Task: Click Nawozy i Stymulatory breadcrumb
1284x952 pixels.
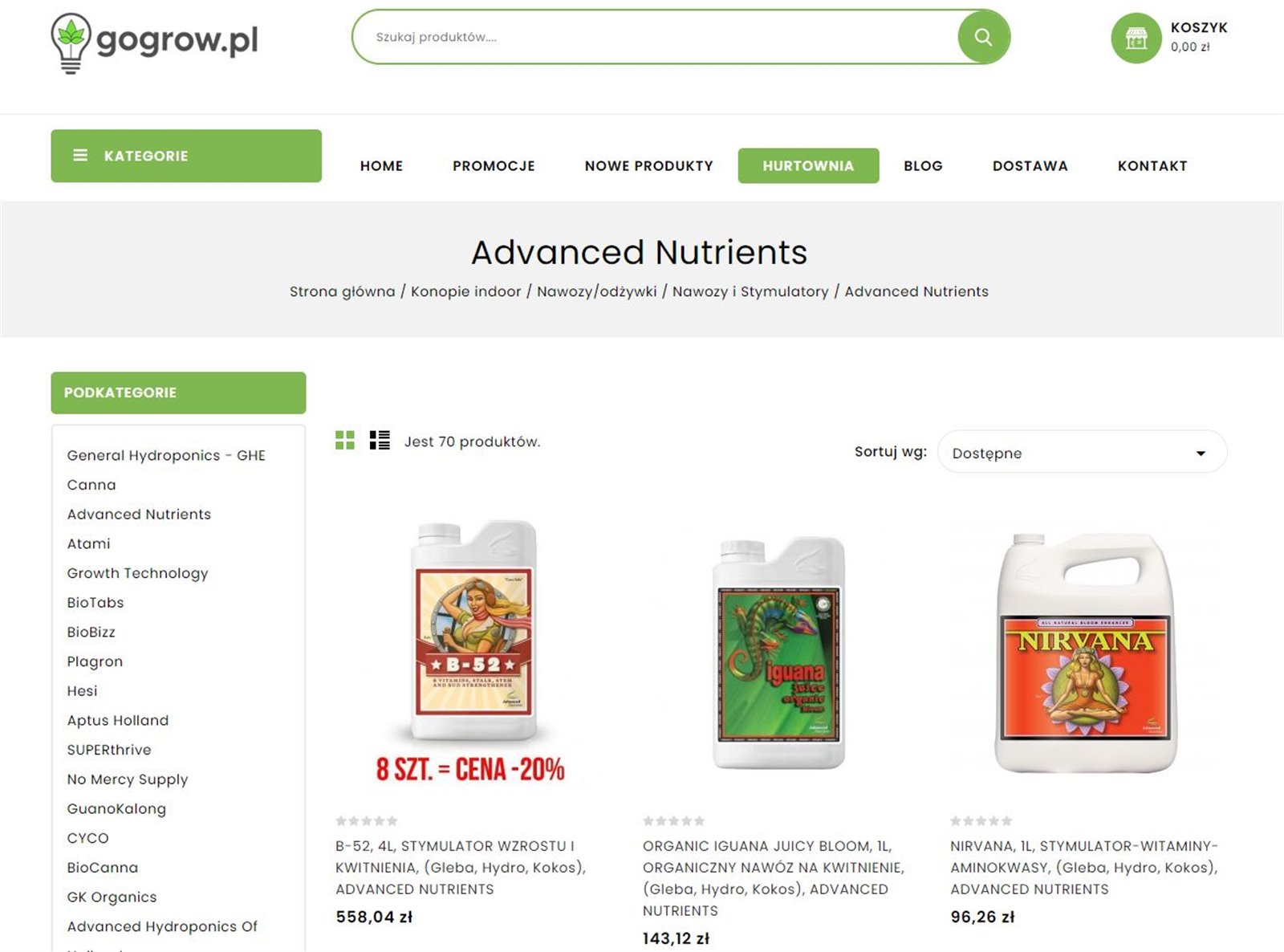Action: tap(750, 291)
